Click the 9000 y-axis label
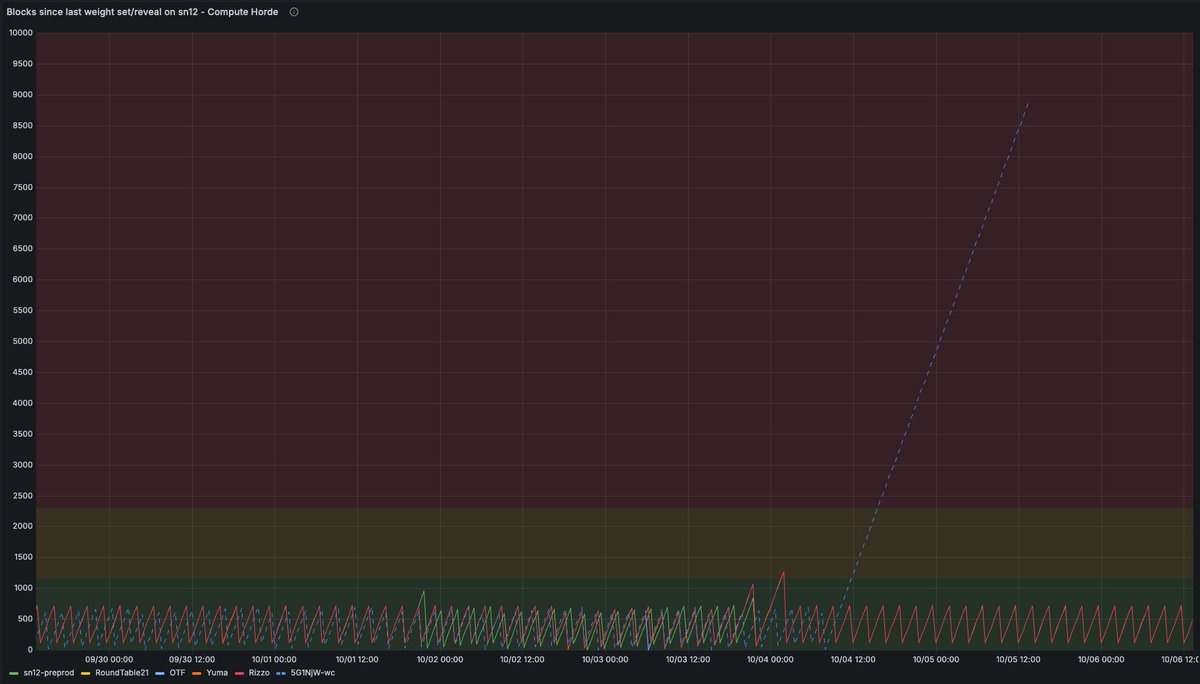Screen dimensions: 1200x684 pos(23,95)
